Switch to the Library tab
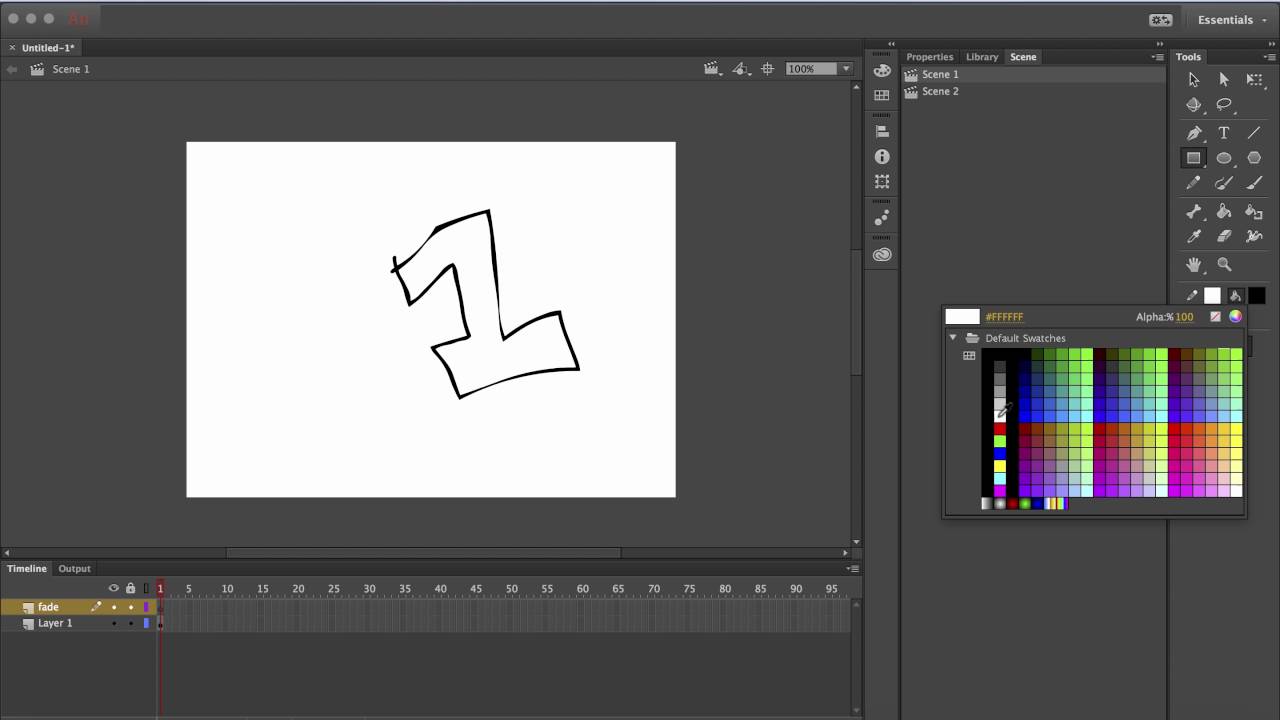 [982, 57]
